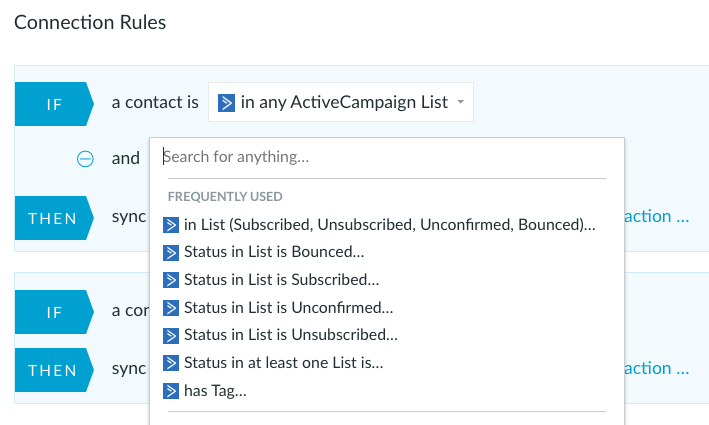Click icon next to Status in at least one List
This screenshot has height=425, width=709.
[x=171, y=363]
